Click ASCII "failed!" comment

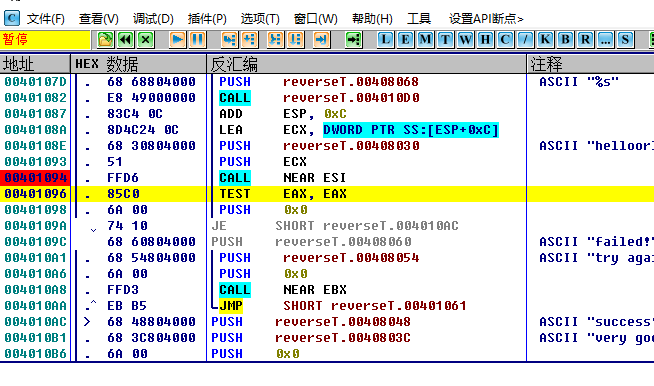tap(596, 242)
